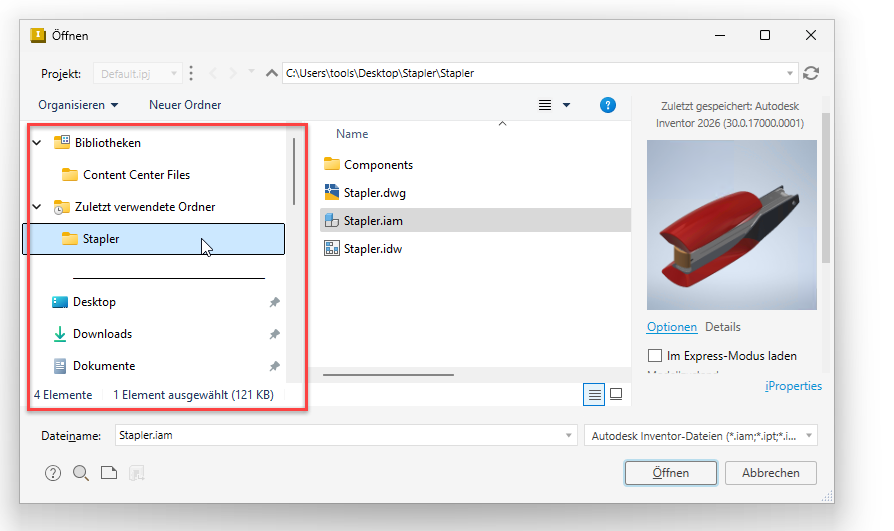Click the pin icon next to Desktop

pos(275,302)
